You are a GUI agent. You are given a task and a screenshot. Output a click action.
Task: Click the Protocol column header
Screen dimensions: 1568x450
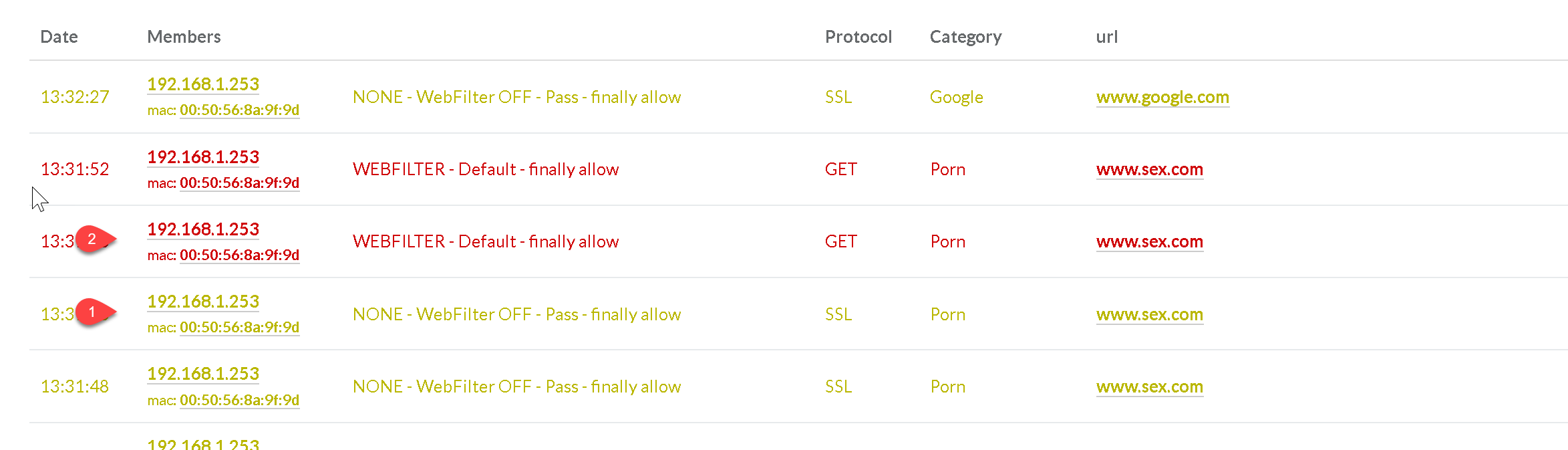tap(858, 37)
